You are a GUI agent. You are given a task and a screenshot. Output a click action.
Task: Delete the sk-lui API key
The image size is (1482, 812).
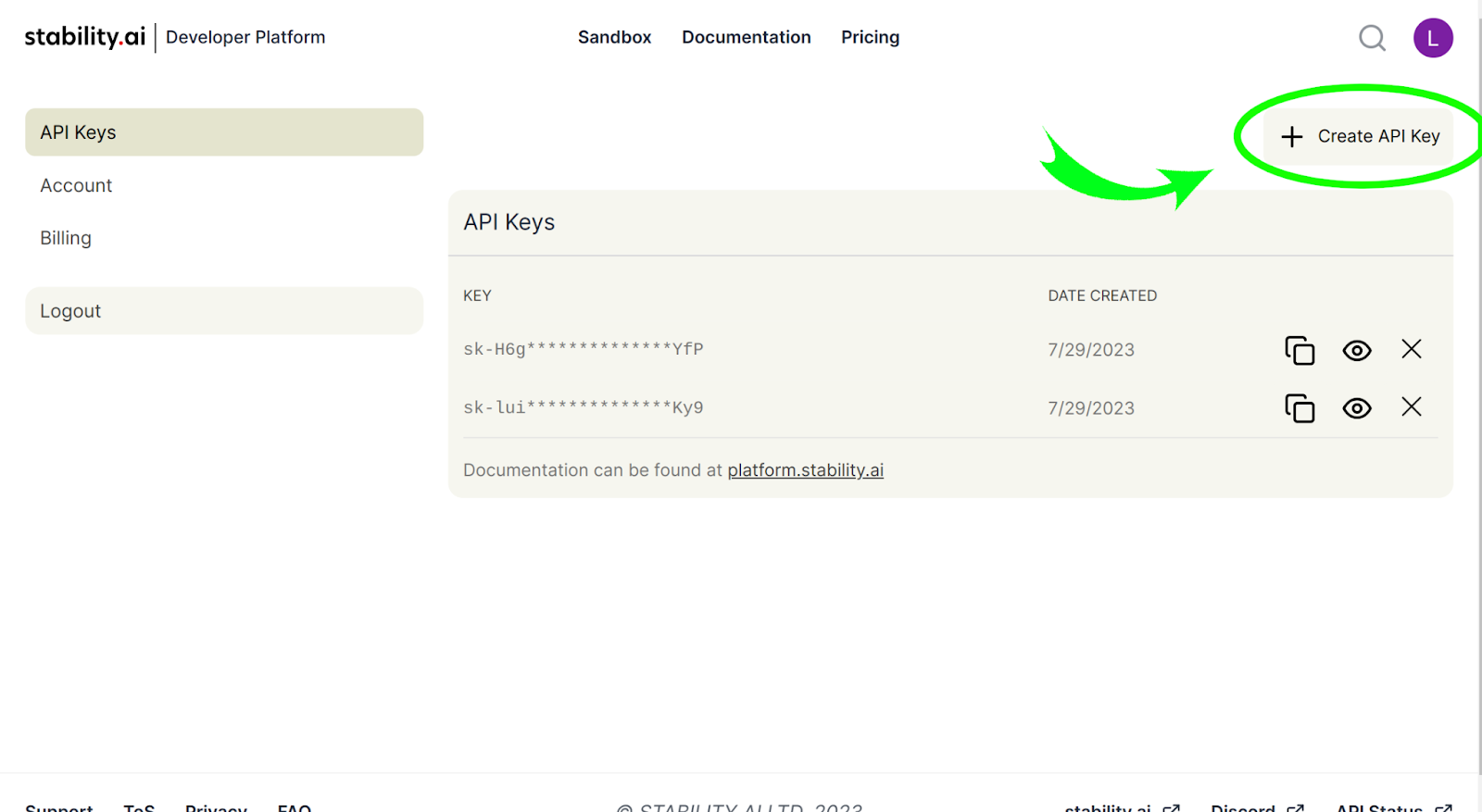(1412, 406)
